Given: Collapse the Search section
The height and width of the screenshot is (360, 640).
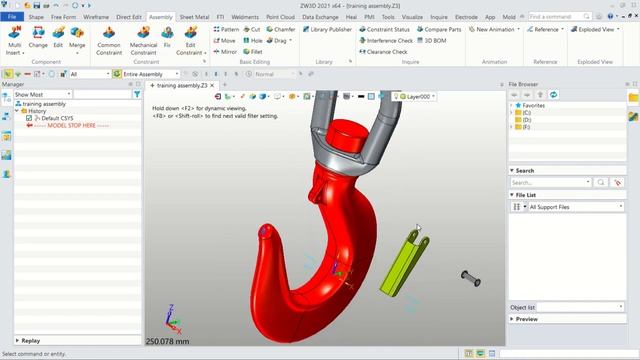Looking at the screenshot, I should [x=512, y=170].
